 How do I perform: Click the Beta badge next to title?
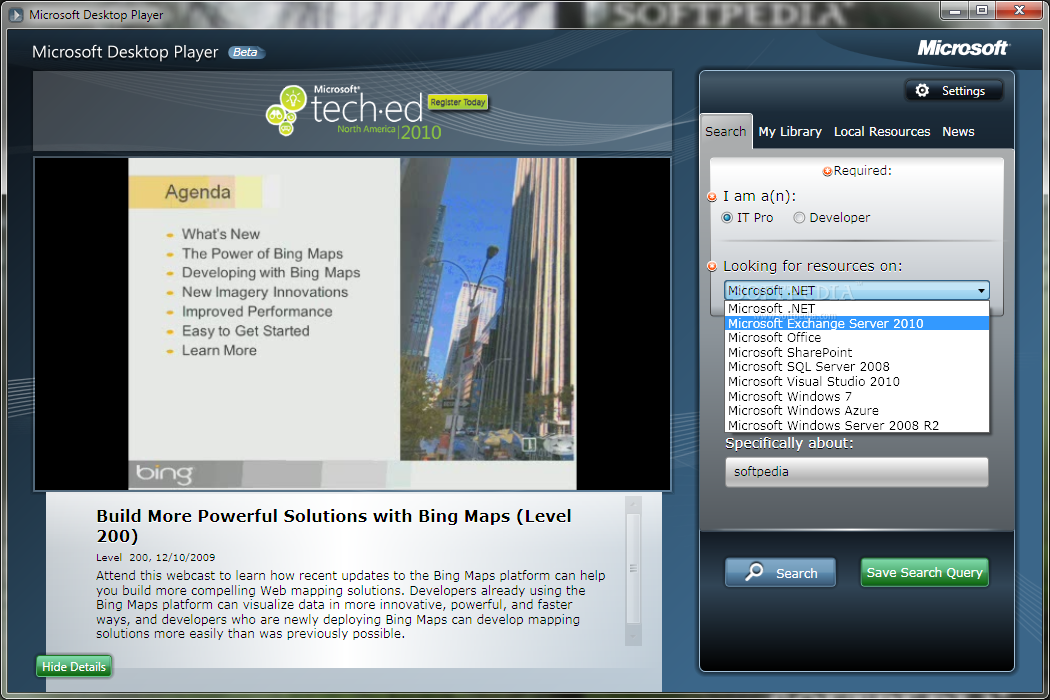pos(246,52)
